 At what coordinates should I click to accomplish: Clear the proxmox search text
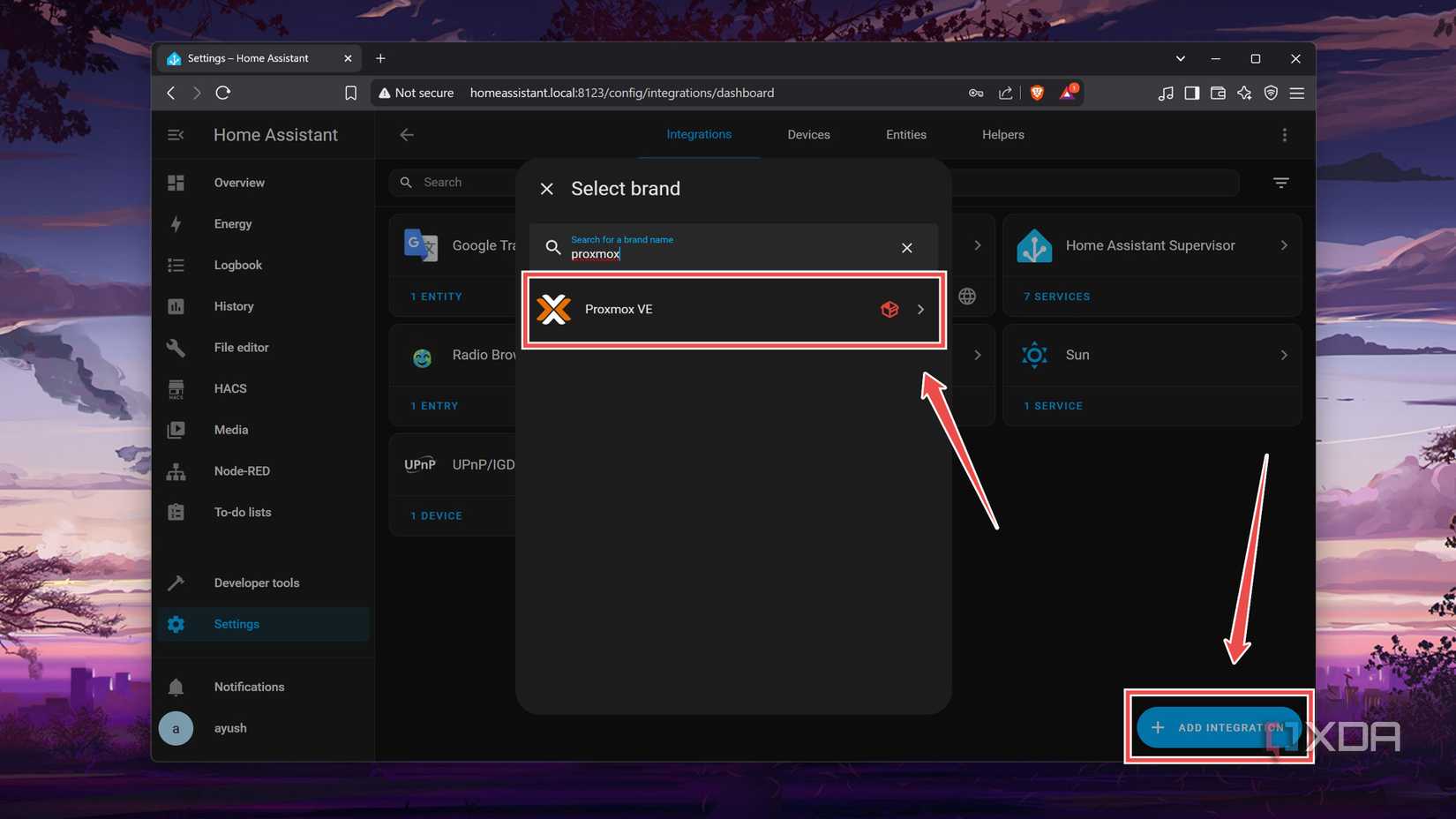coord(907,248)
